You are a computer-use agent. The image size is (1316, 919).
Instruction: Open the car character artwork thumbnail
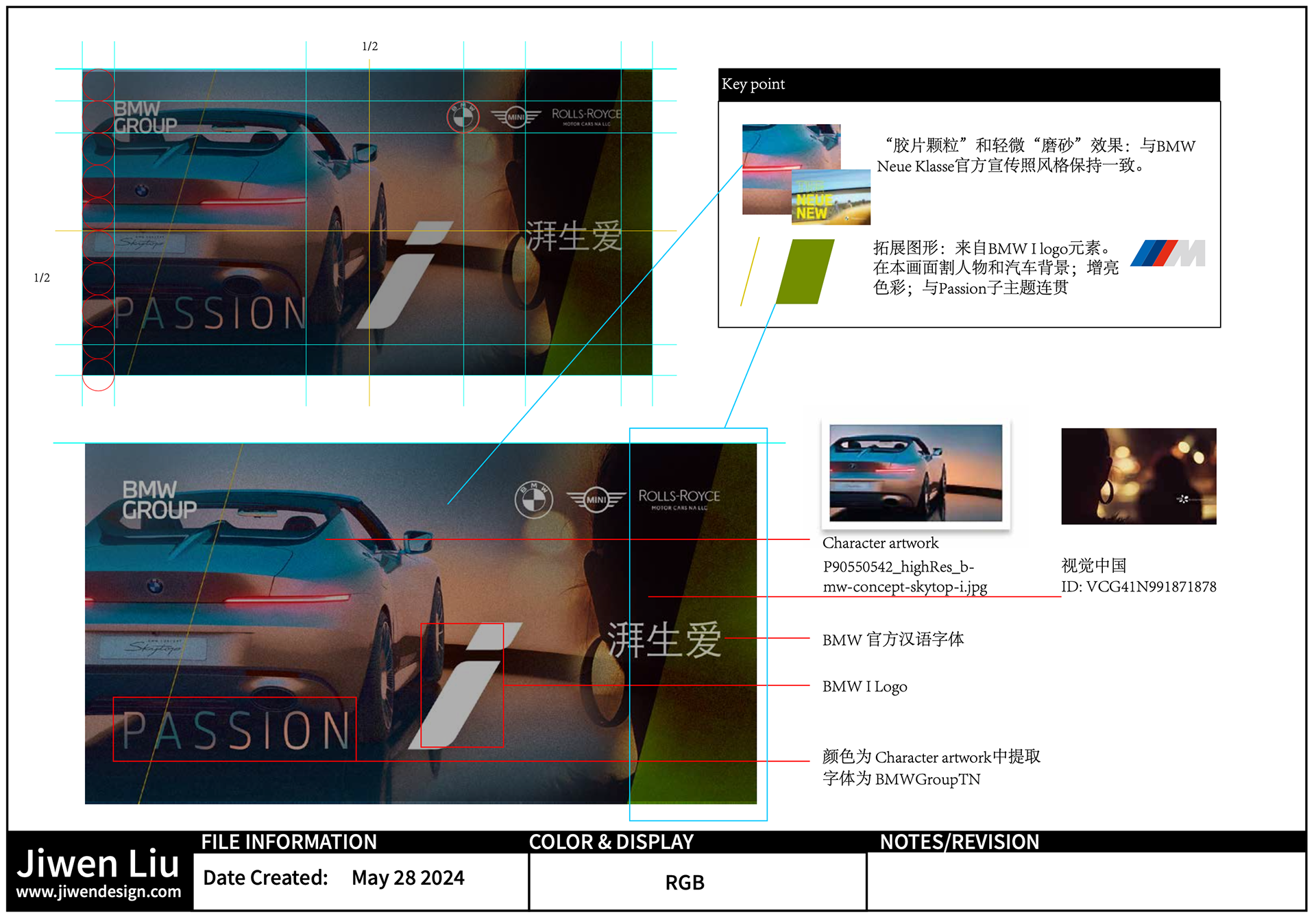click(915, 473)
